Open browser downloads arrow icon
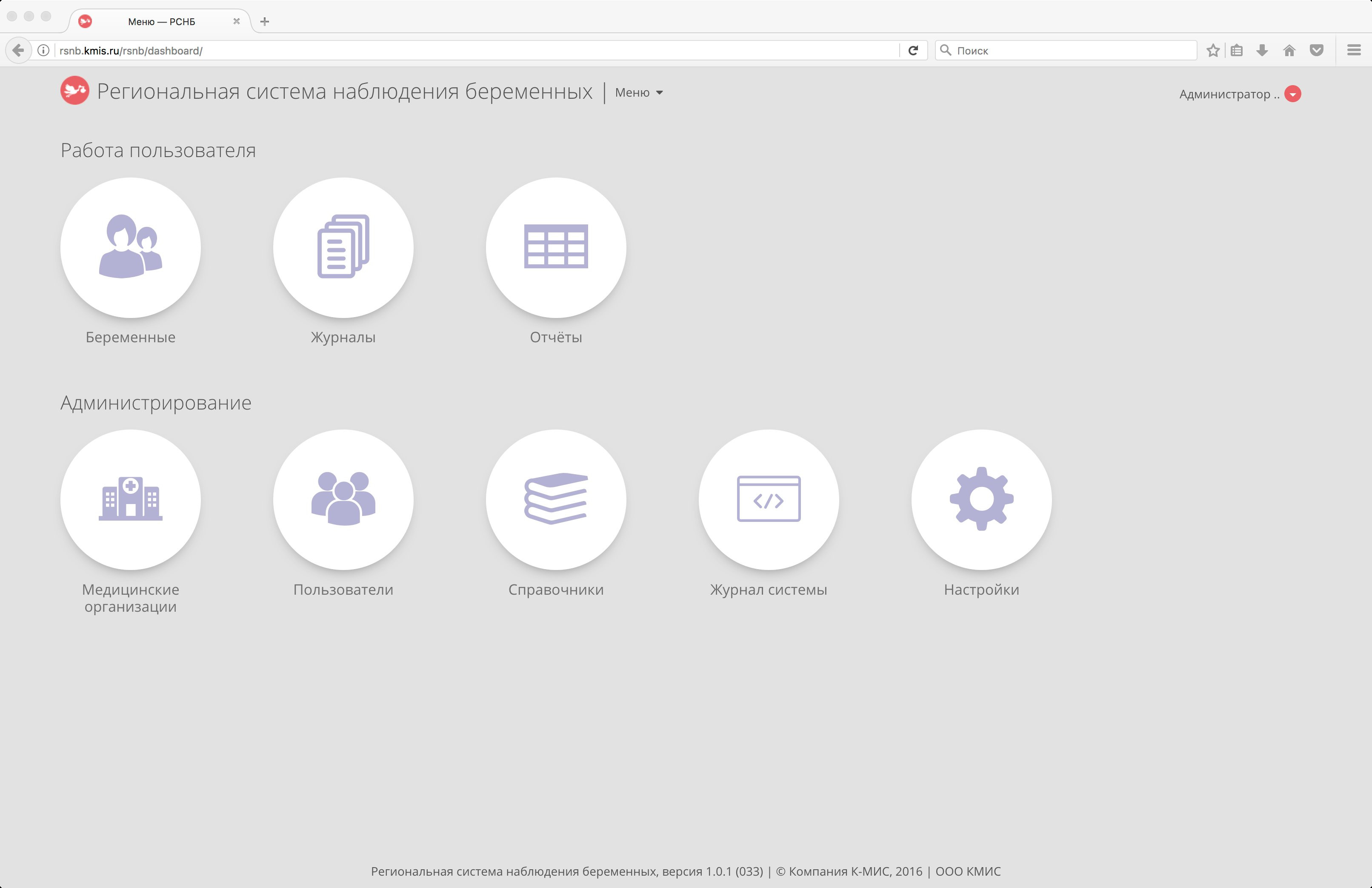This screenshot has height=888, width=1372. pyautogui.click(x=1263, y=50)
